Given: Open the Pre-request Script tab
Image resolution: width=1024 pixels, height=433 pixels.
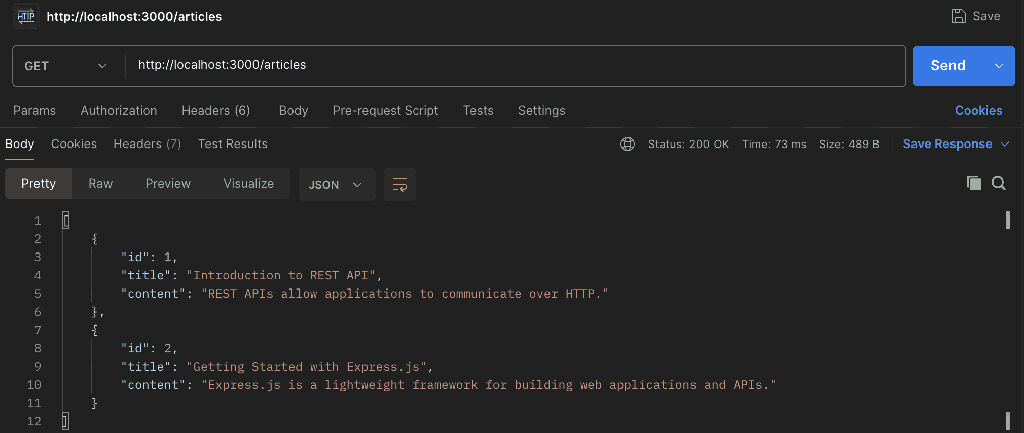Looking at the screenshot, I should click(x=385, y=110).
